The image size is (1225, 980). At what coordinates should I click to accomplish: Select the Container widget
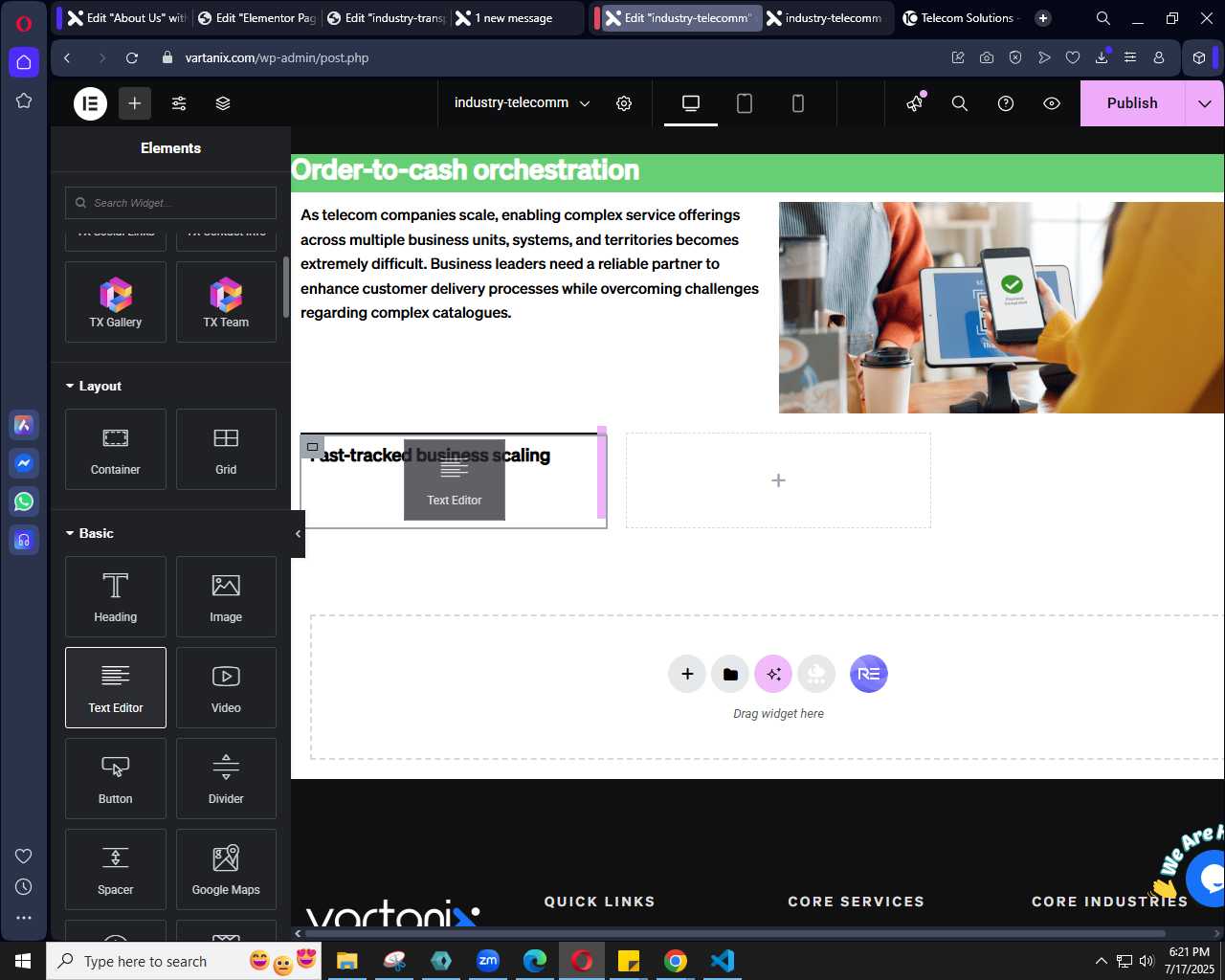click(116, 450)
